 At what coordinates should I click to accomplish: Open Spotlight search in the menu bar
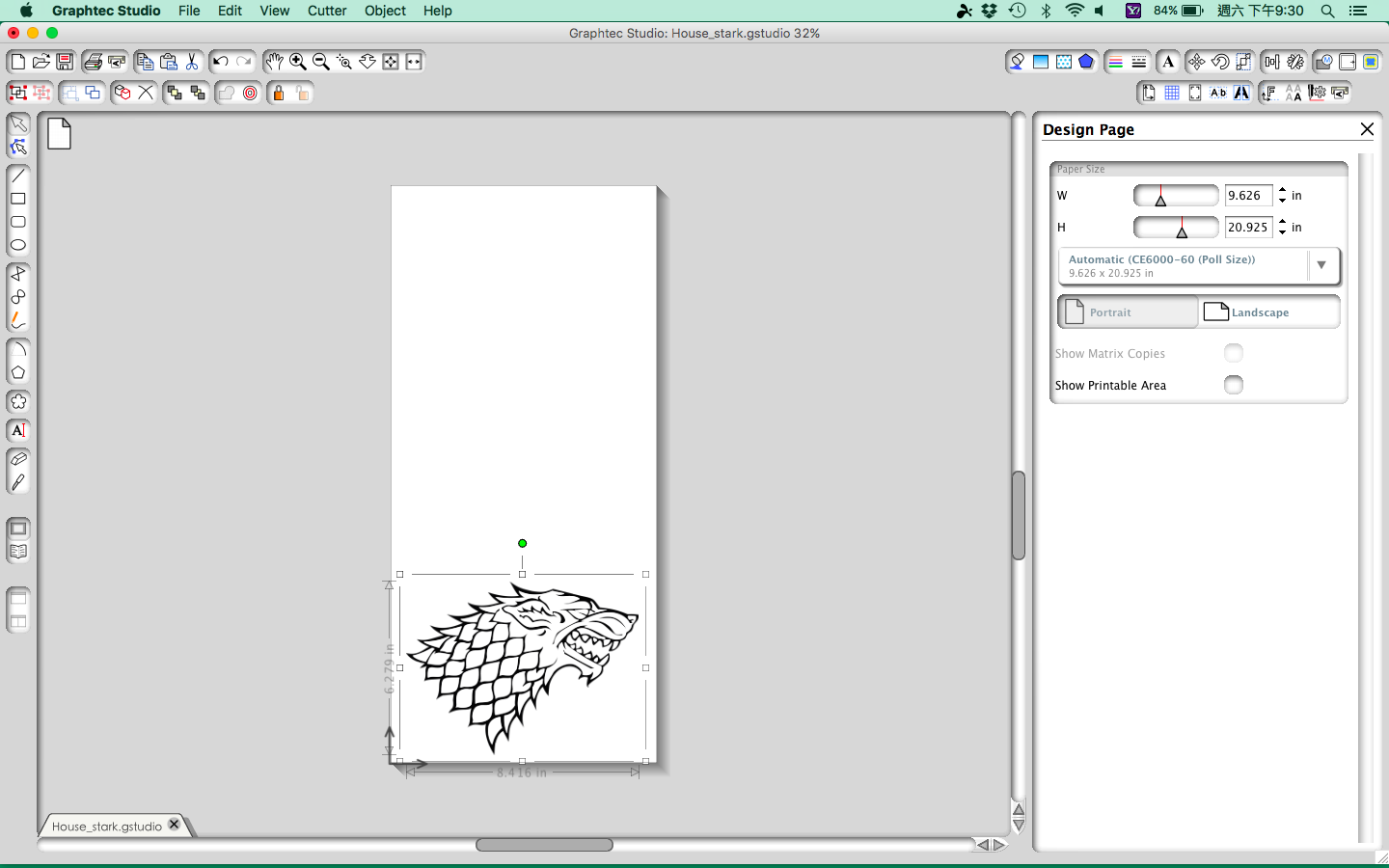tap(1328, 11)
